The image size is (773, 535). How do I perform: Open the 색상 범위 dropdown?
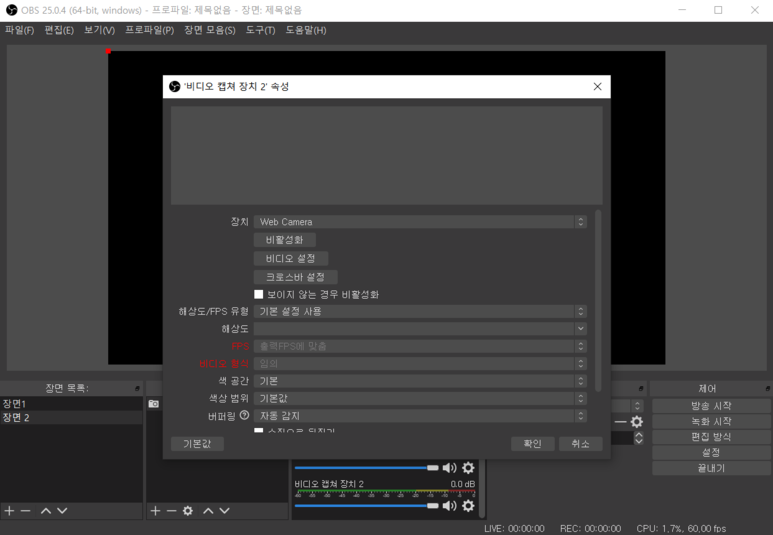[420, 398]
